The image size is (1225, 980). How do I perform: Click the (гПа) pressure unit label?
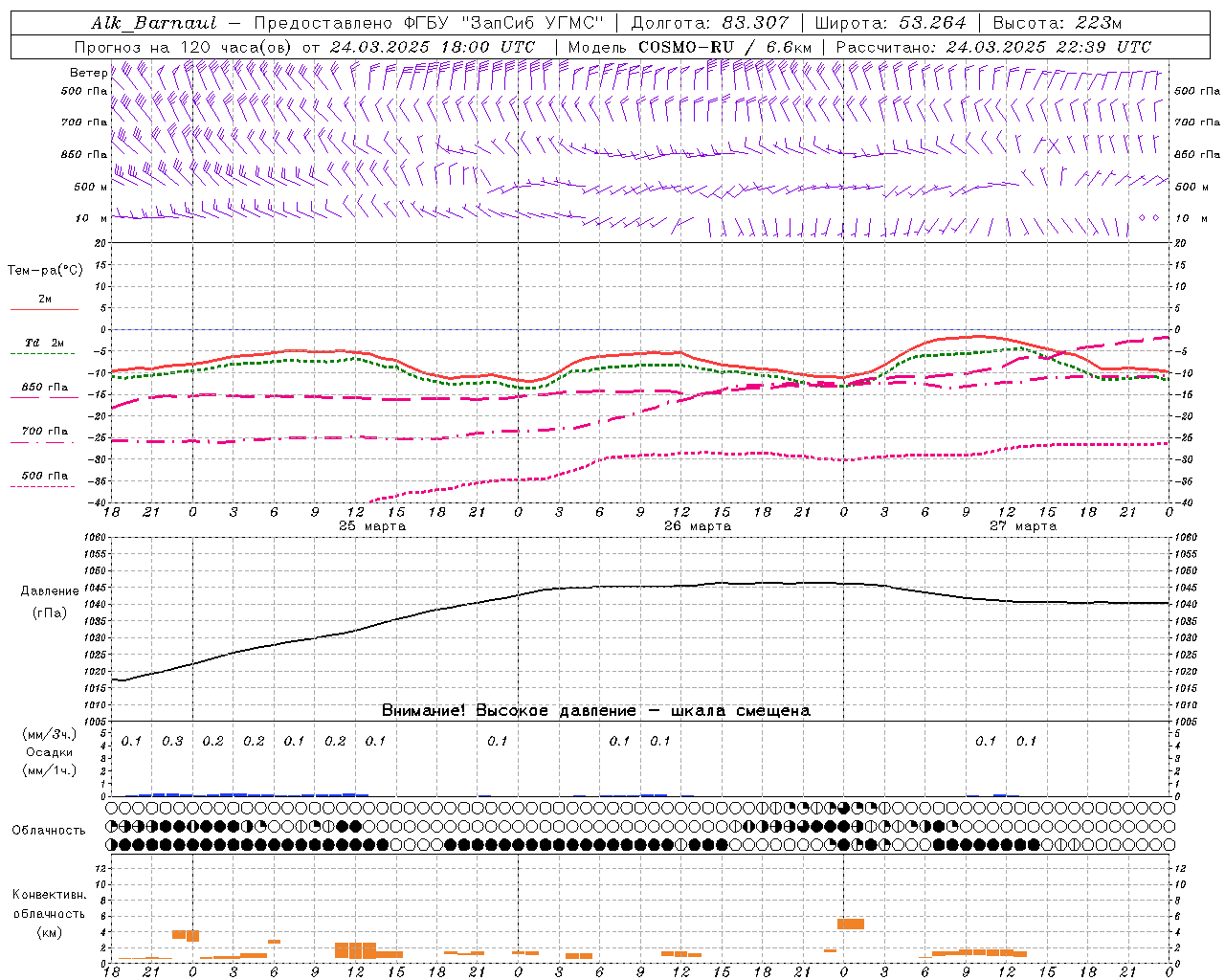coord(50,613)
